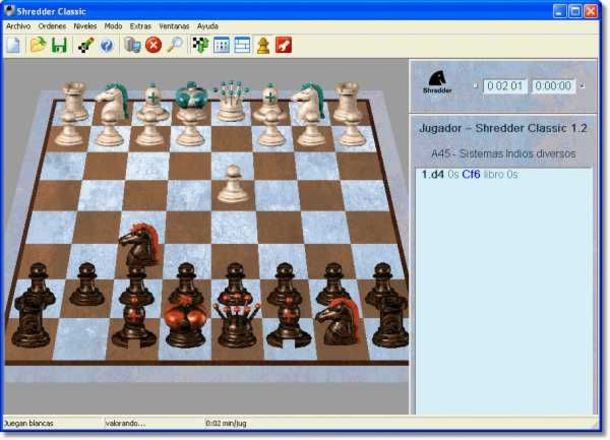
Task: Click 'Juegan blancas' in status bar
Action: [x=28, y=423]
